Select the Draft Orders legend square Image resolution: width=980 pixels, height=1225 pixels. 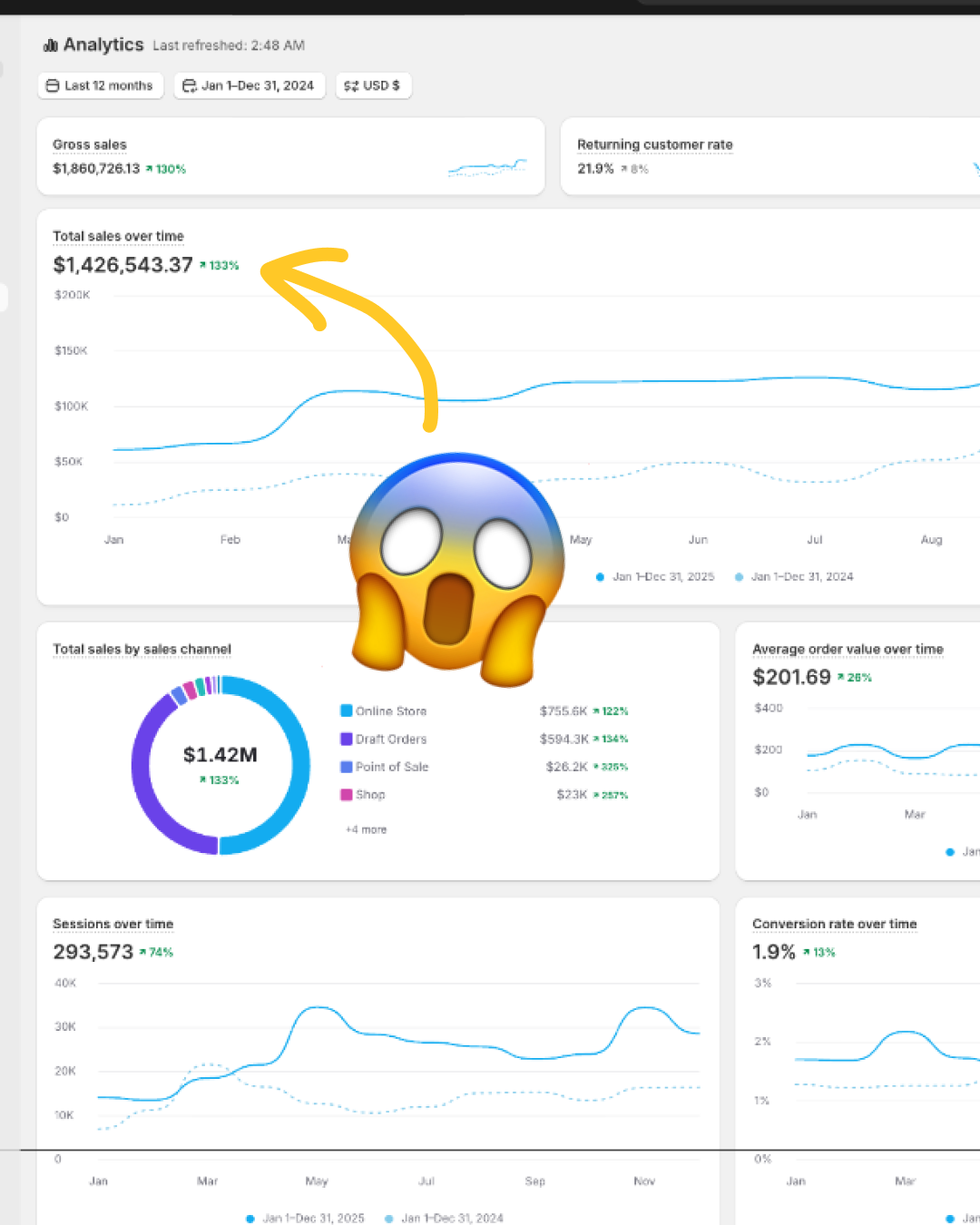click(346, 739)
